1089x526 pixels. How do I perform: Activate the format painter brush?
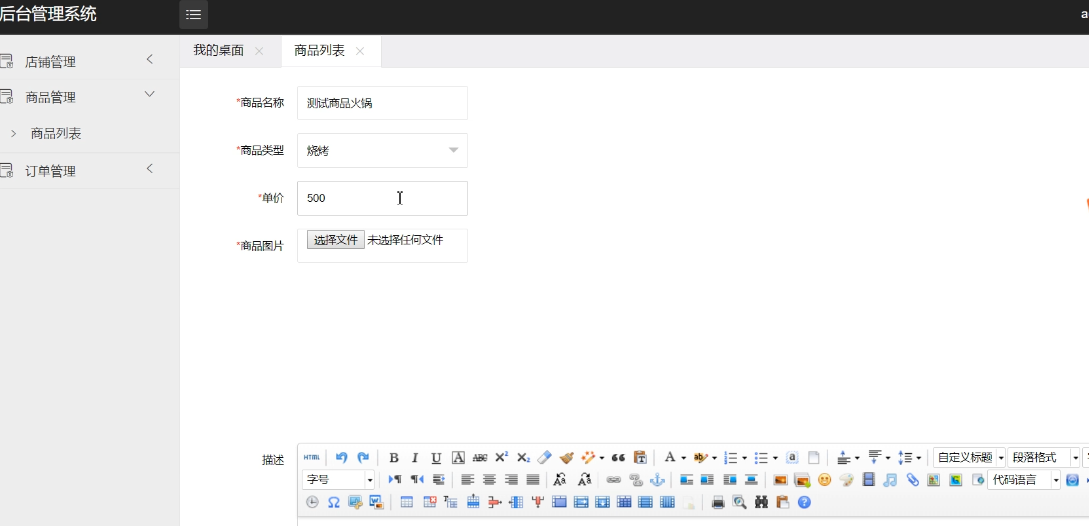566,457
